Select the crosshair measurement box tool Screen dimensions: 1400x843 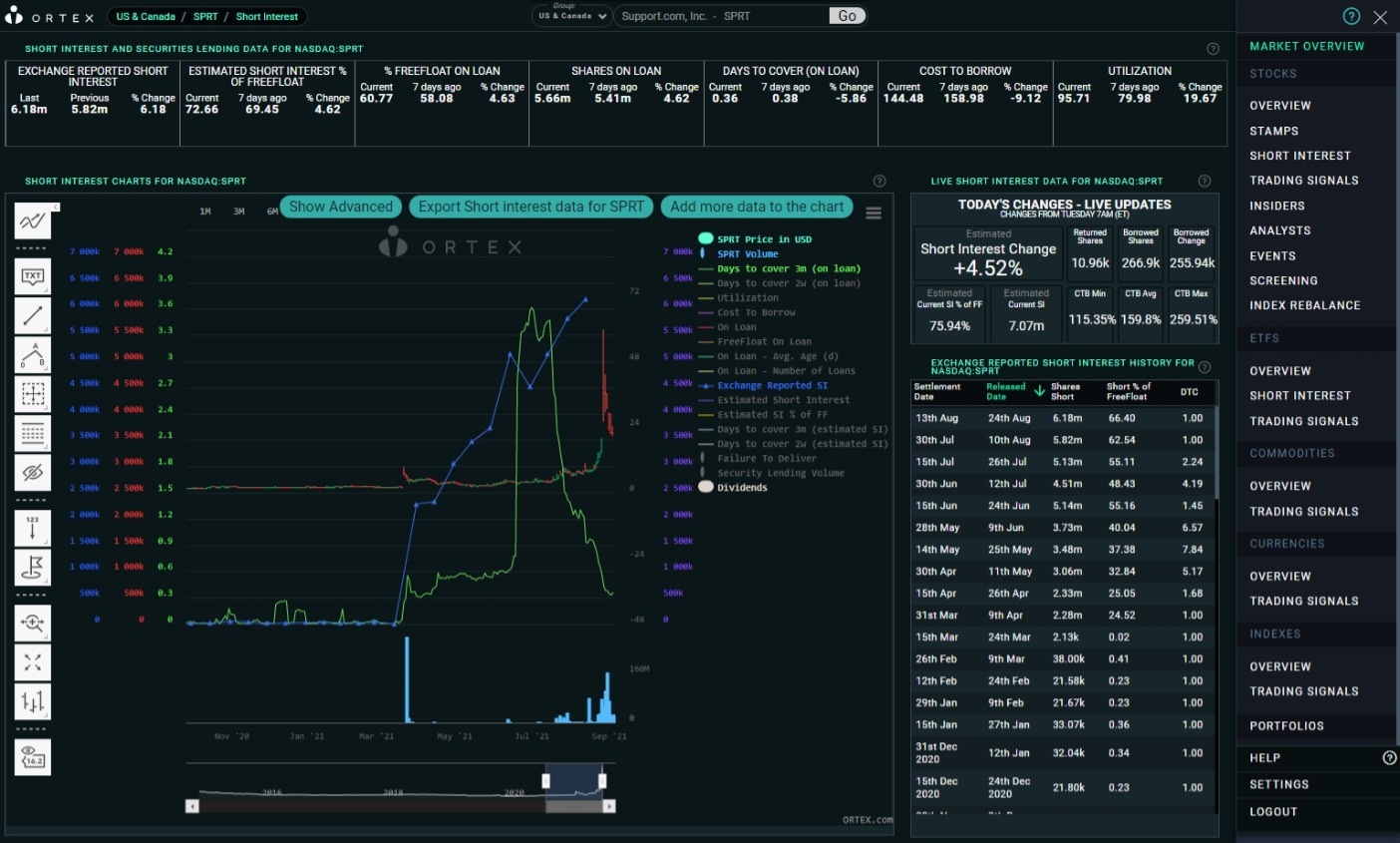[x=33, y=394]
